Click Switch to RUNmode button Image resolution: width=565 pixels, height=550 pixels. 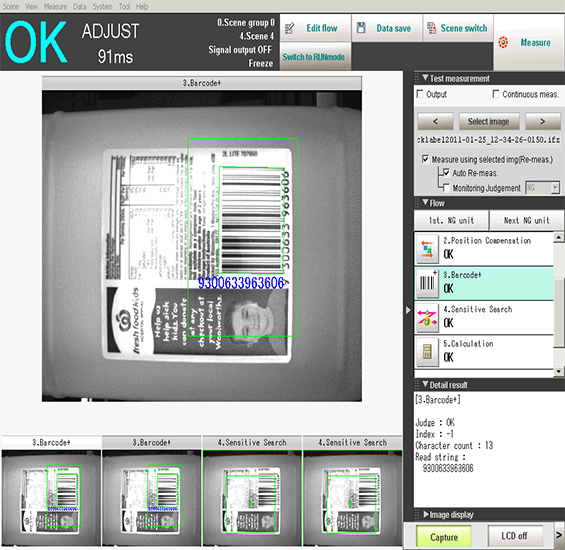315,57
